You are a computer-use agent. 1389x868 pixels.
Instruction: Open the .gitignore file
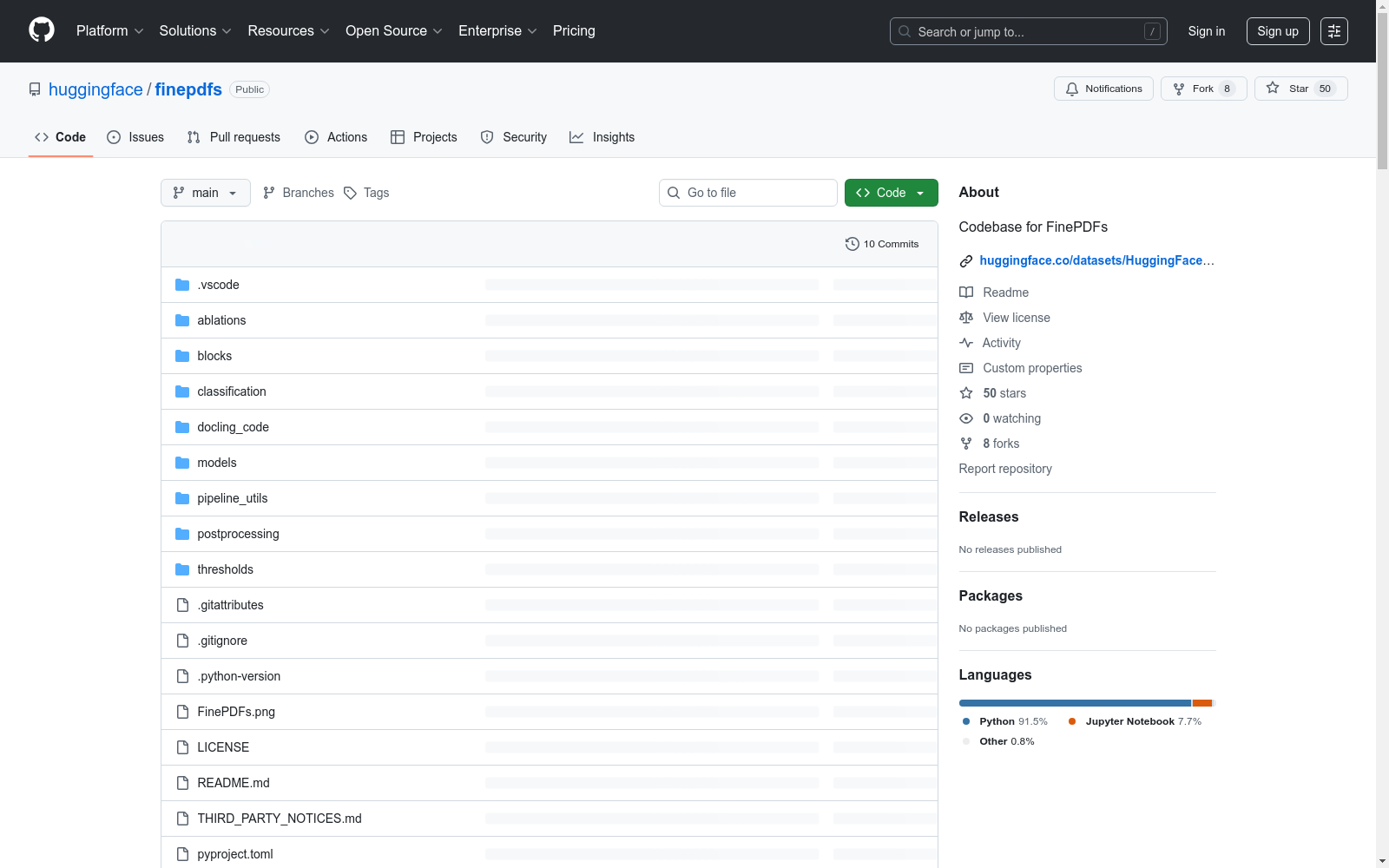pos(222,641)
